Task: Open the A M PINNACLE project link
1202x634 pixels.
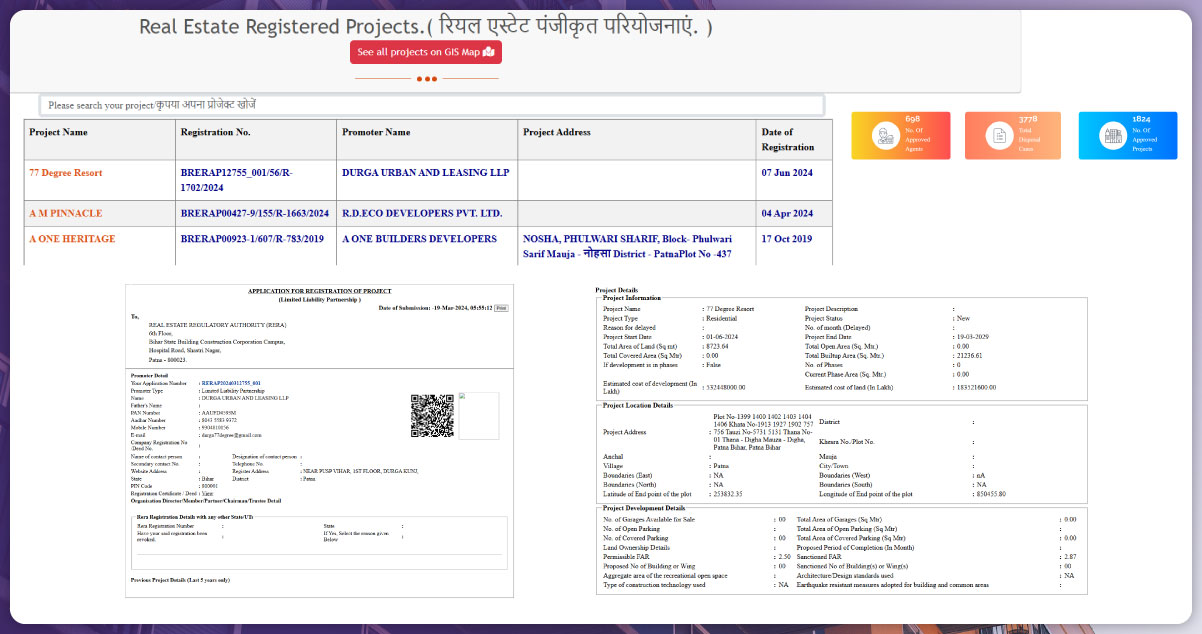Action: [66, 214]
